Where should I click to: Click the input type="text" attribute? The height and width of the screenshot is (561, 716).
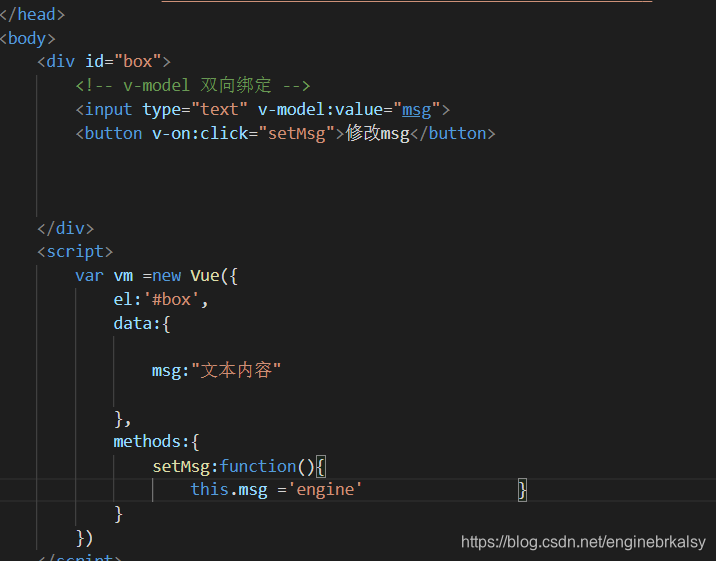click(x=195, y=110)
